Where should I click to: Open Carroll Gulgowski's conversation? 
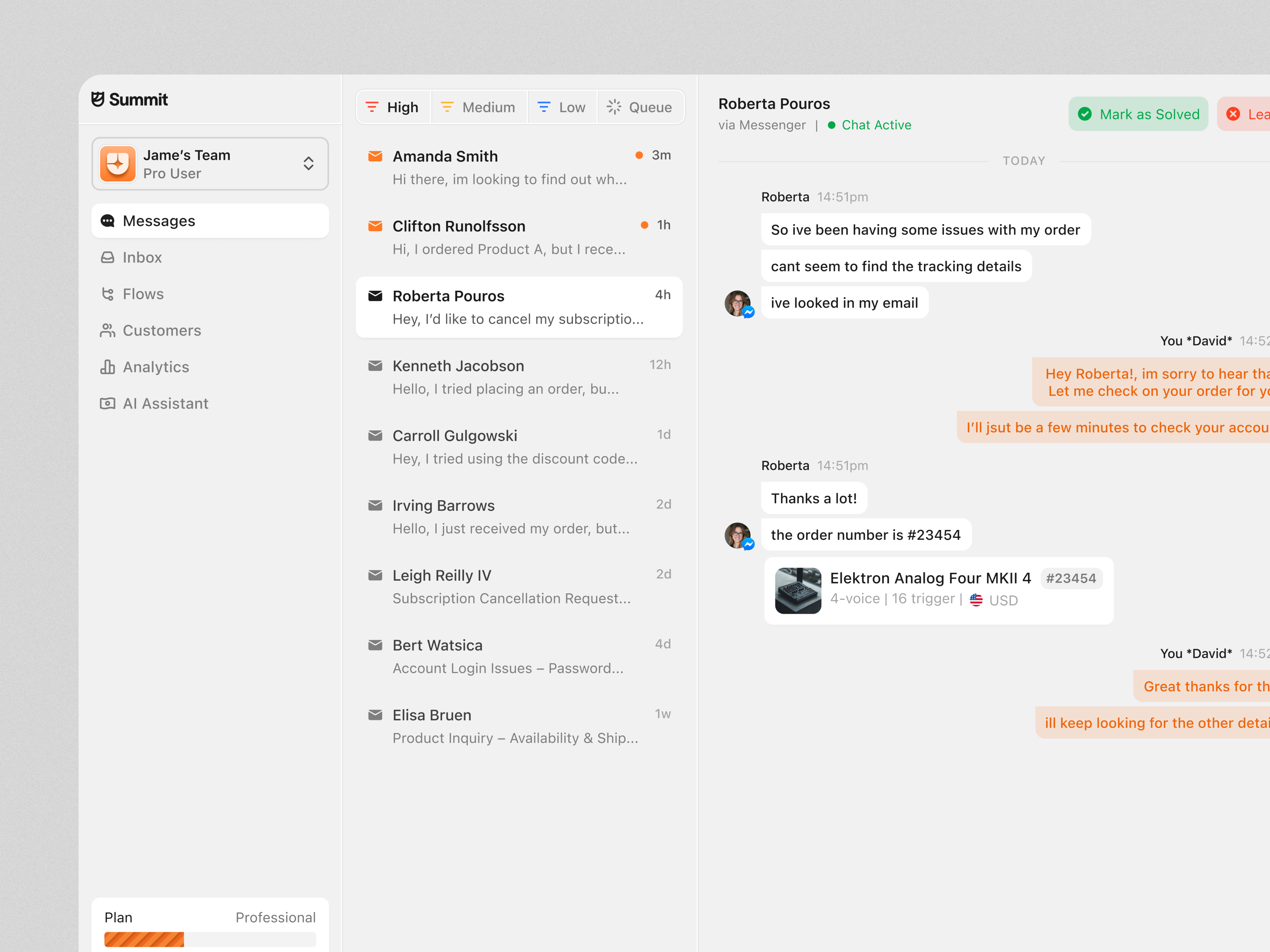(x=519, y=447)
